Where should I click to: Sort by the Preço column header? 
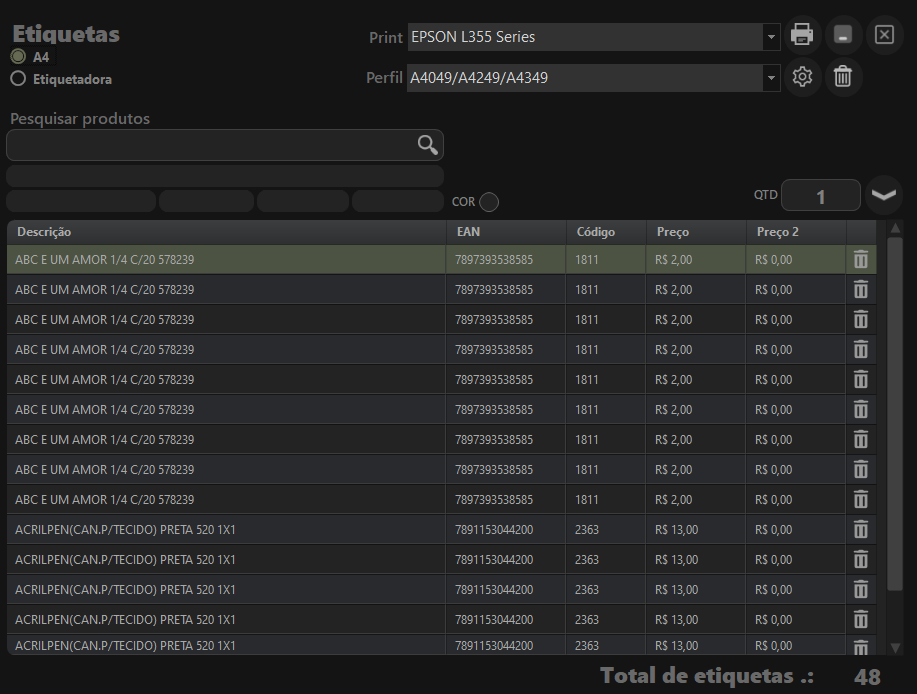[x=673, y=232]
